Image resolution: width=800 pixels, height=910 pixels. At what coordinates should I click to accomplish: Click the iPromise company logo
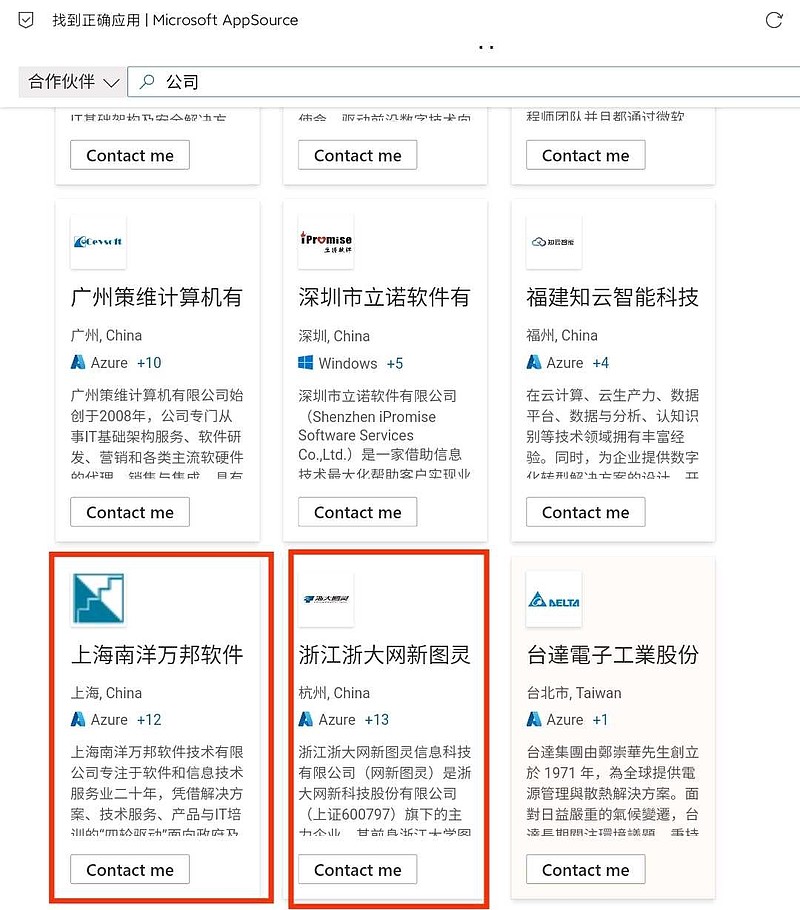326,241
